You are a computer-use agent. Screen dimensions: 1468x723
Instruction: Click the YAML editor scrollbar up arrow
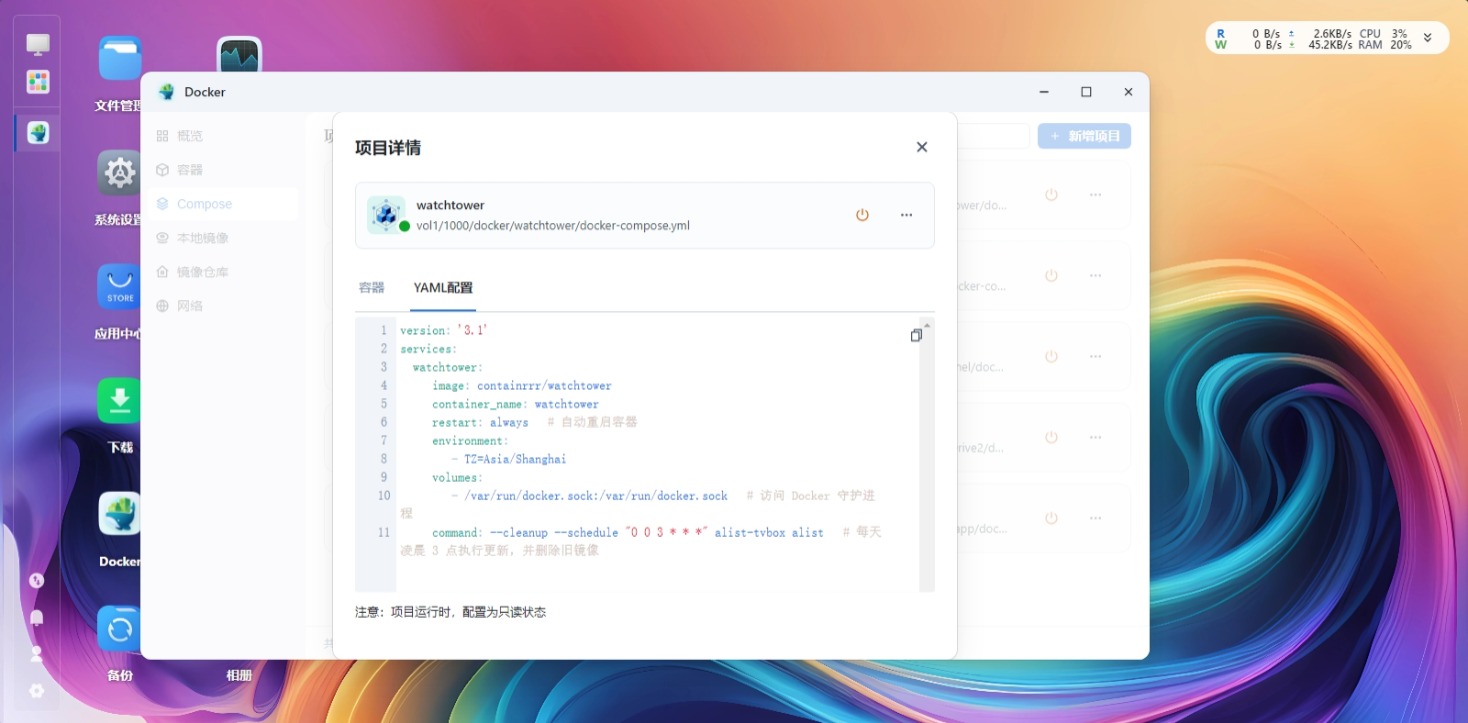(927, 325)
